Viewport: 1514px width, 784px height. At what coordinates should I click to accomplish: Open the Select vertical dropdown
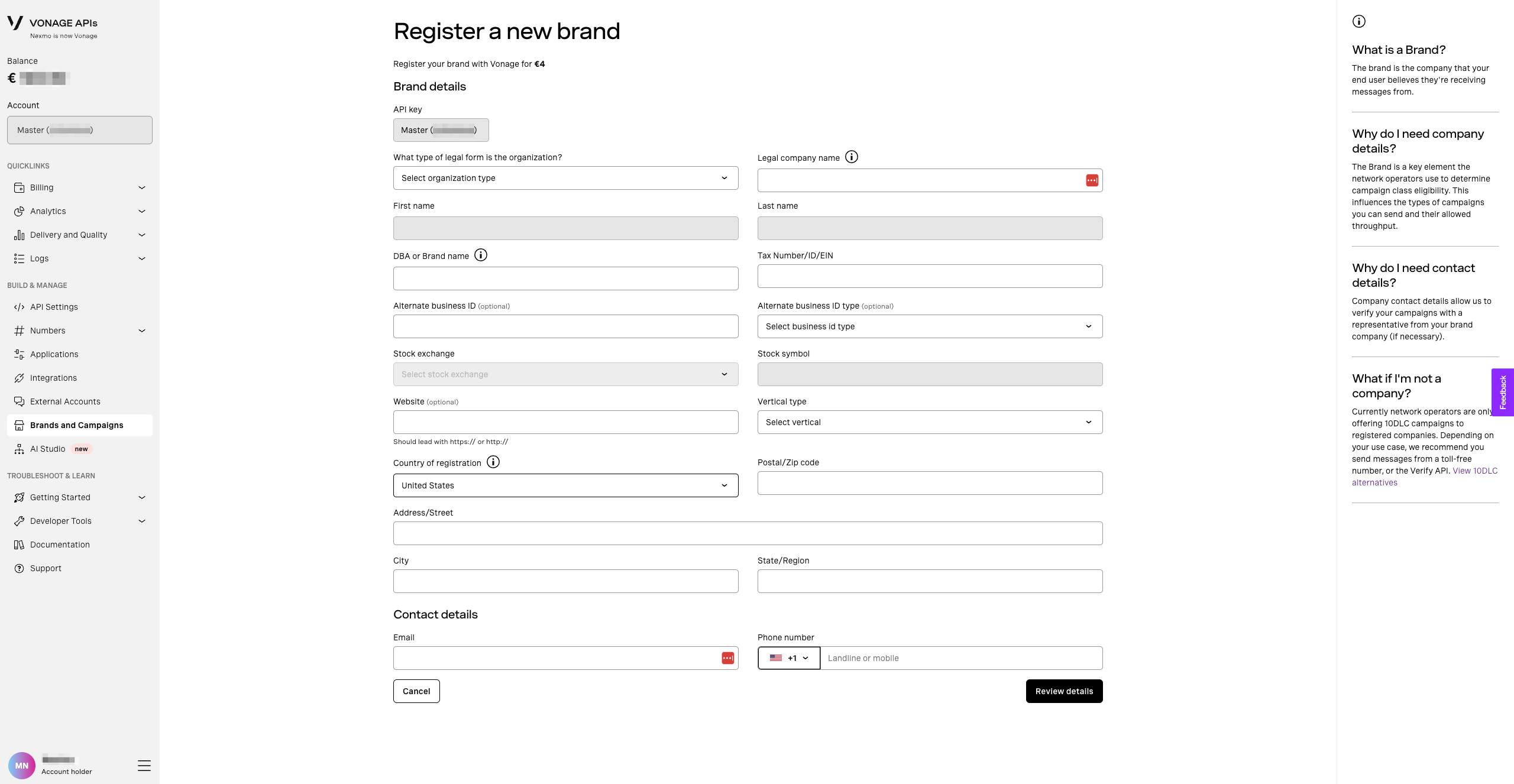tap(930, 422)
